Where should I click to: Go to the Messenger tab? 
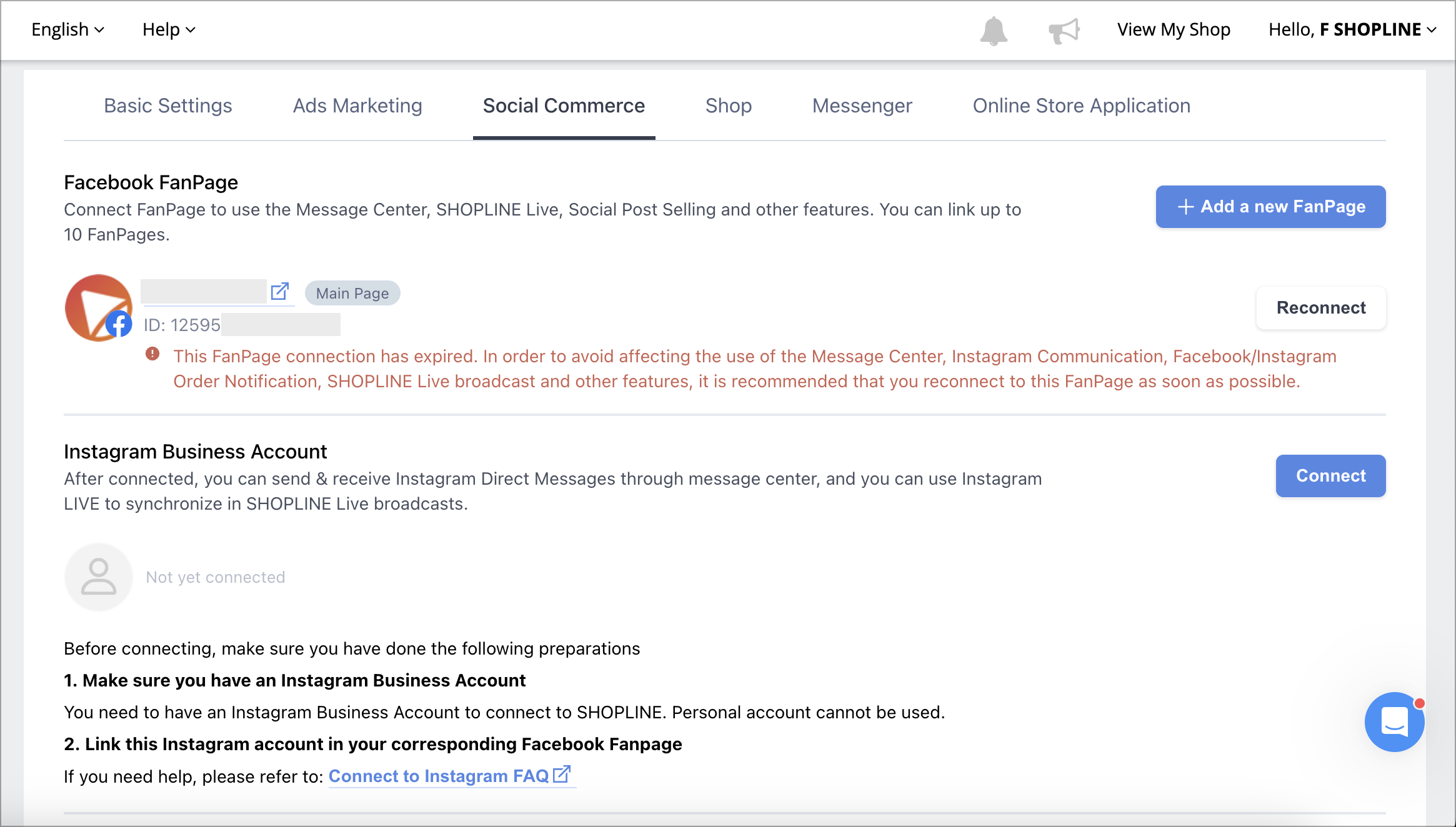click(x=862, y=106)
